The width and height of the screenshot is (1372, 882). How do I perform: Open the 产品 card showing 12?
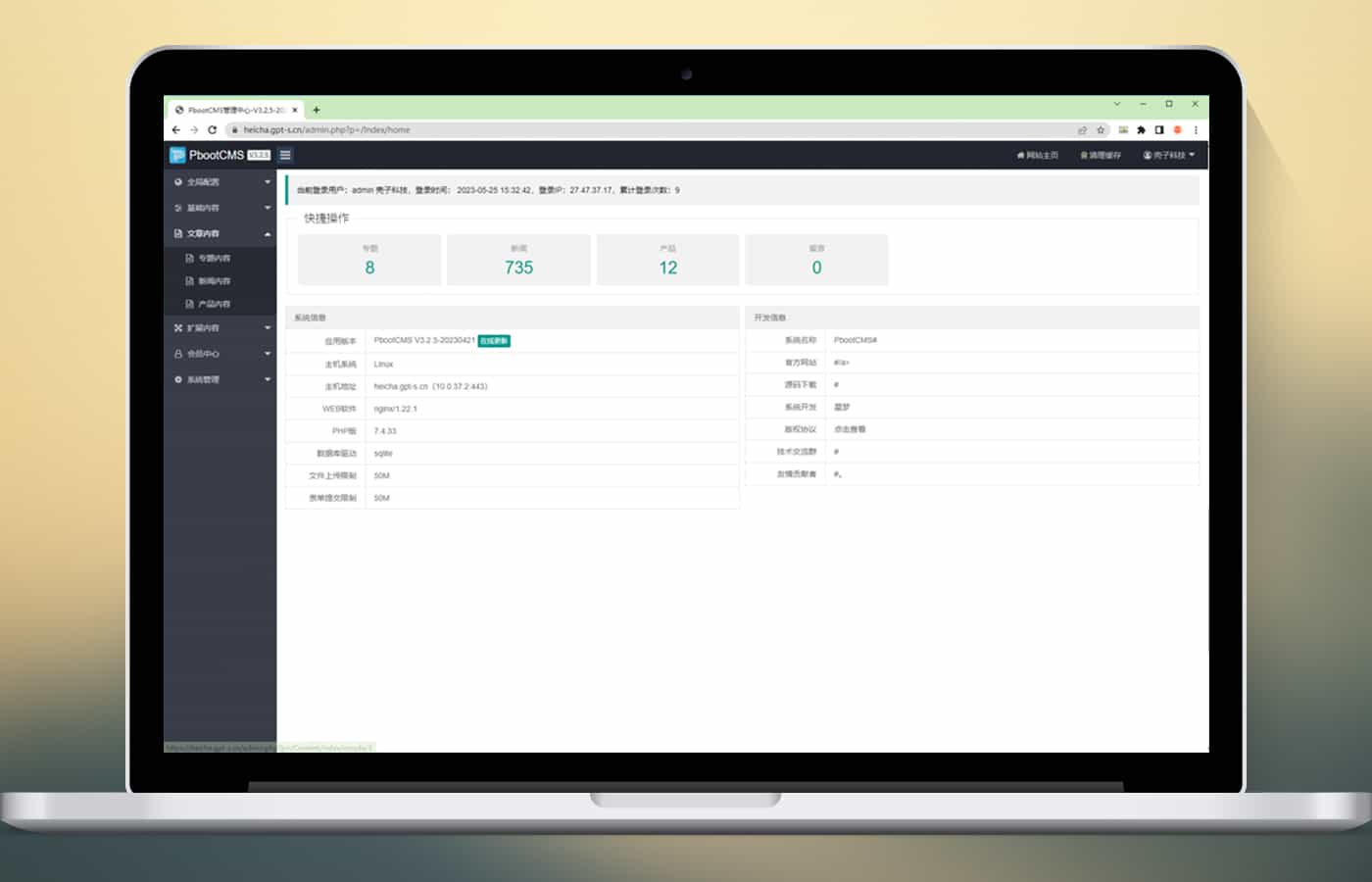[667, 260]
